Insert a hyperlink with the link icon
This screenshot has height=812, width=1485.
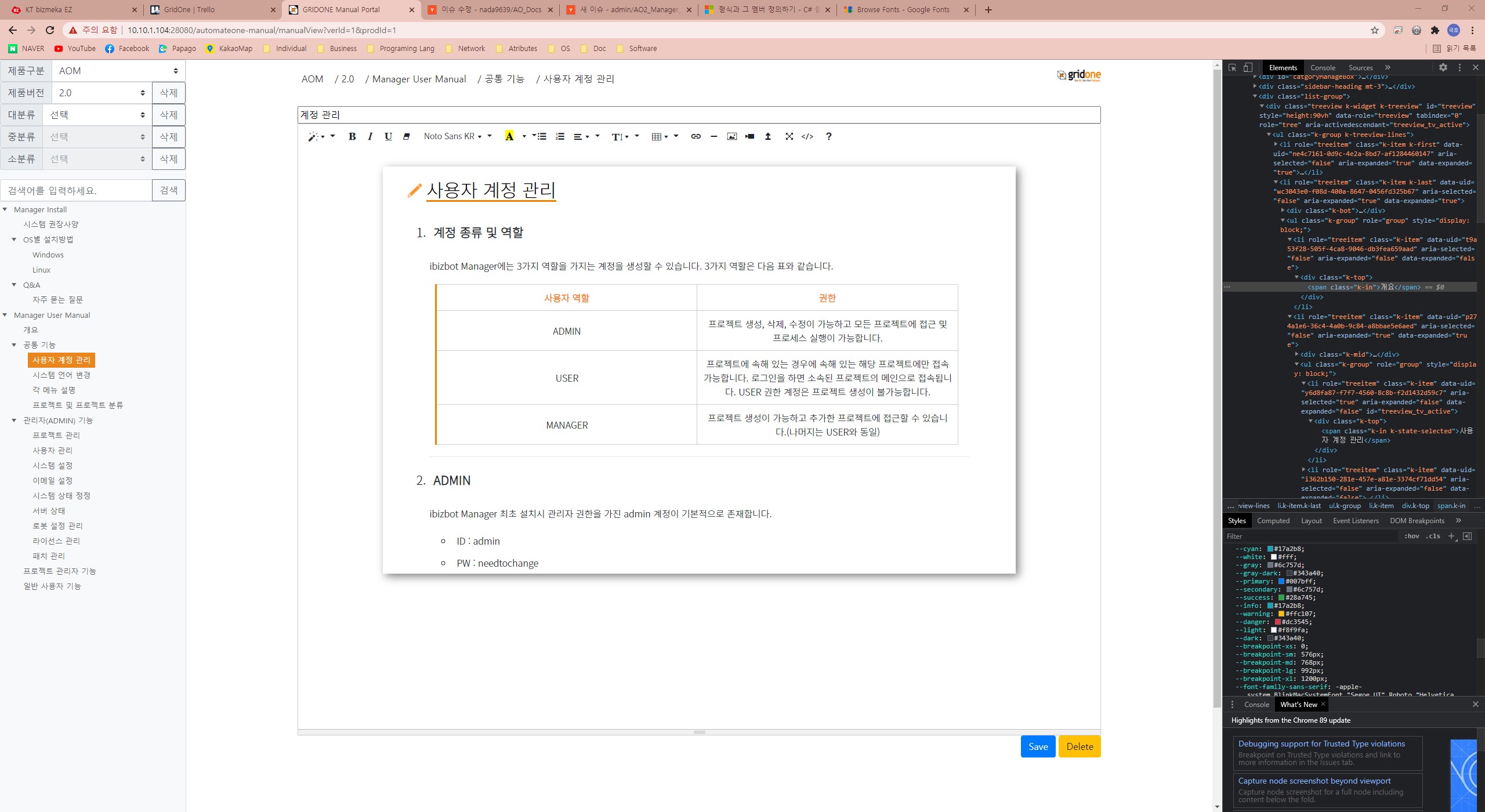696,136
